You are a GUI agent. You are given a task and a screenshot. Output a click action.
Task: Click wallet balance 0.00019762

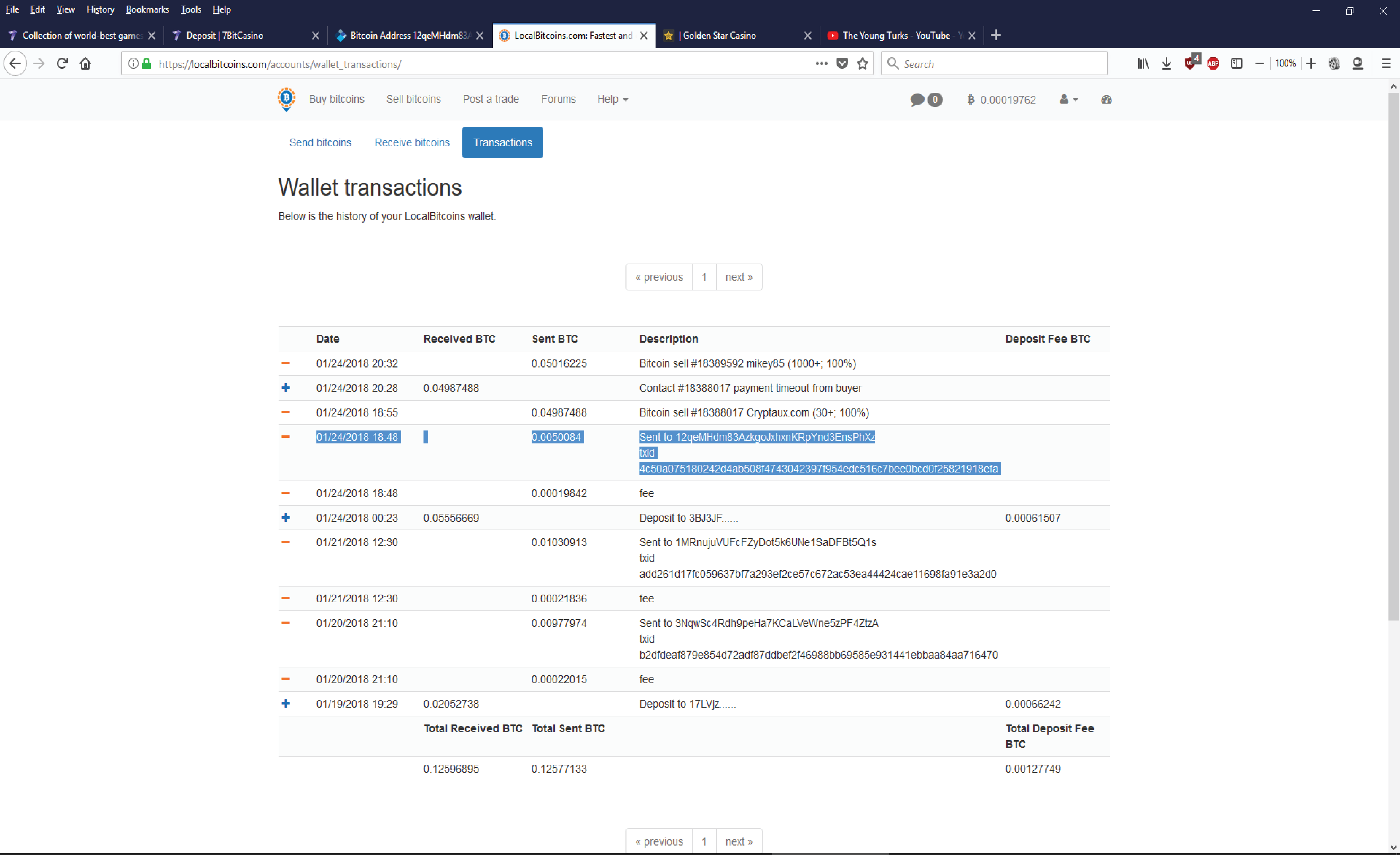click(x=1001, y=100)
